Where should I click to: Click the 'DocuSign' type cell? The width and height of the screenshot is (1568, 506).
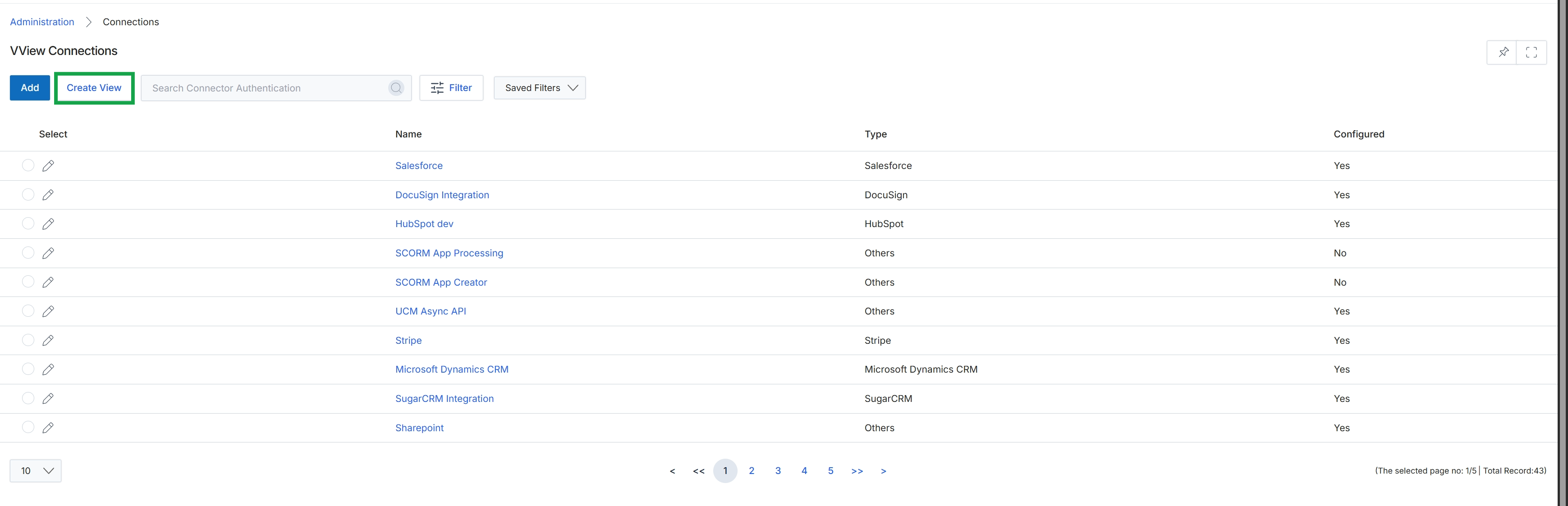tap(885, 195)
